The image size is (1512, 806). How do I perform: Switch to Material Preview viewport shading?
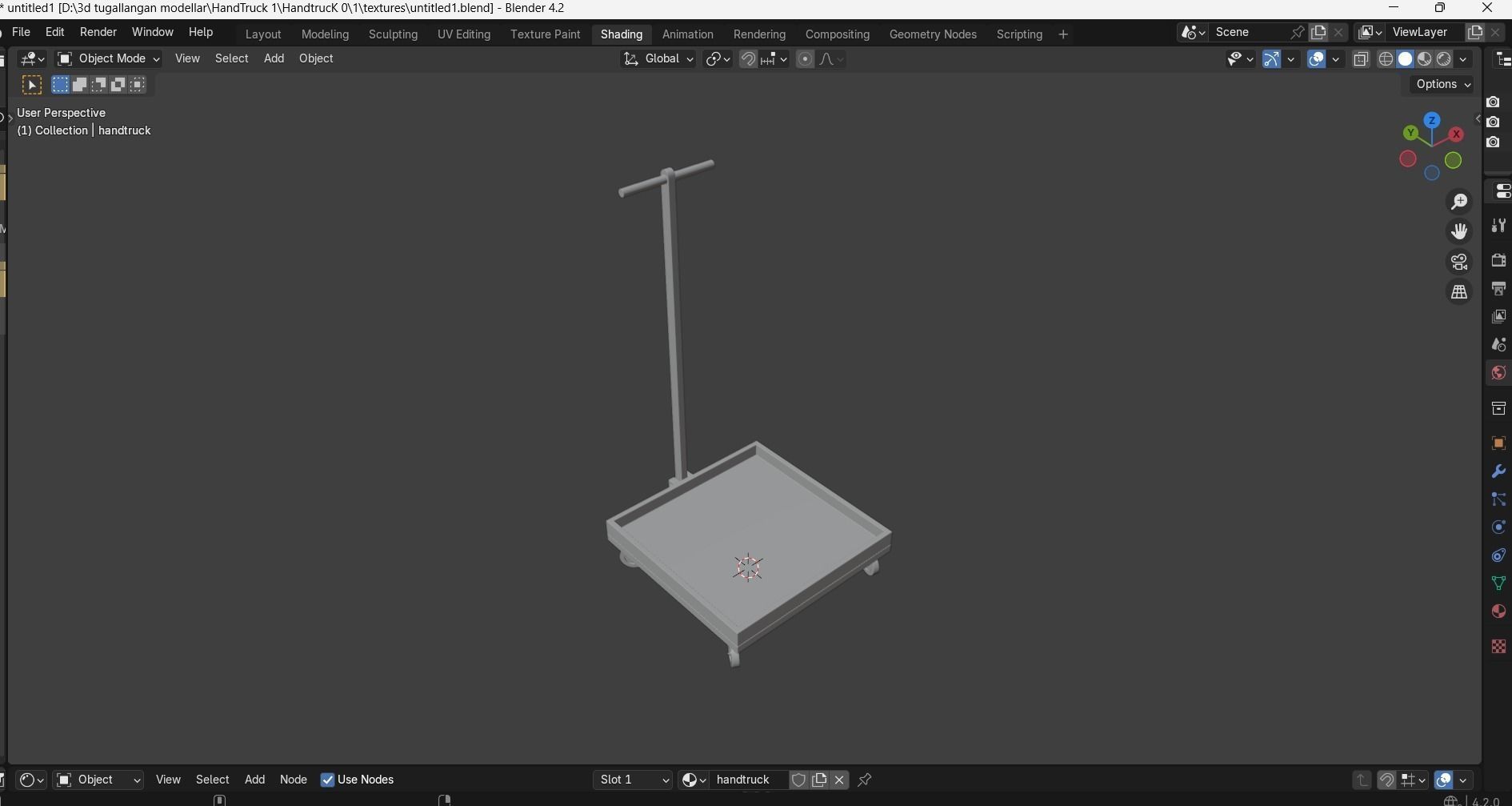(1425, 59)
